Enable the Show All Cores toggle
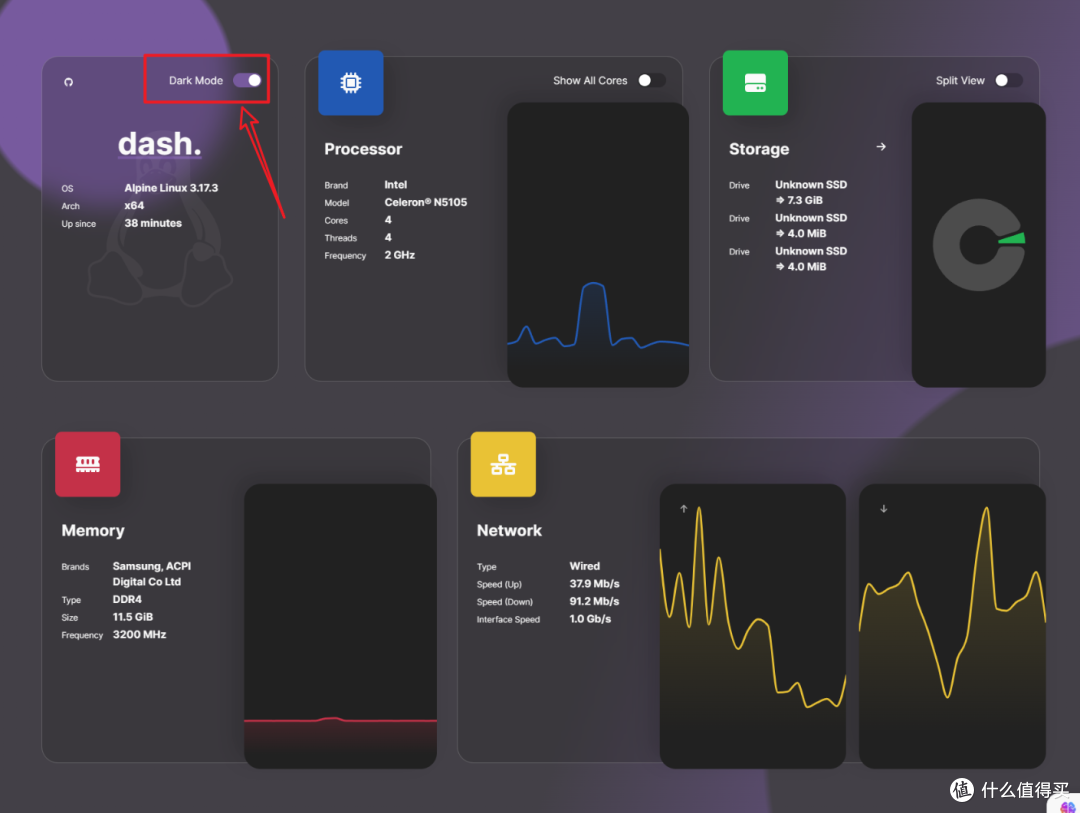 [651, 80]
